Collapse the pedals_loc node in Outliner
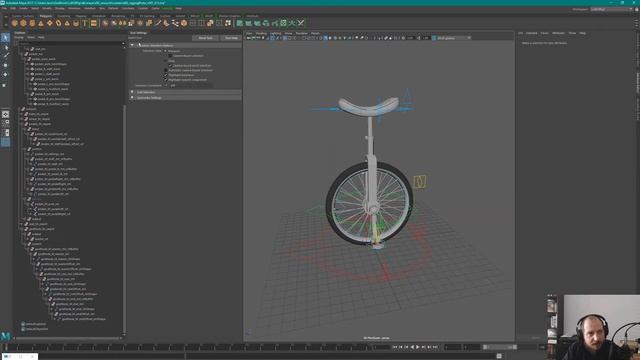The height and width of the screenshot is (360, 640). click(x=22, y=54)
